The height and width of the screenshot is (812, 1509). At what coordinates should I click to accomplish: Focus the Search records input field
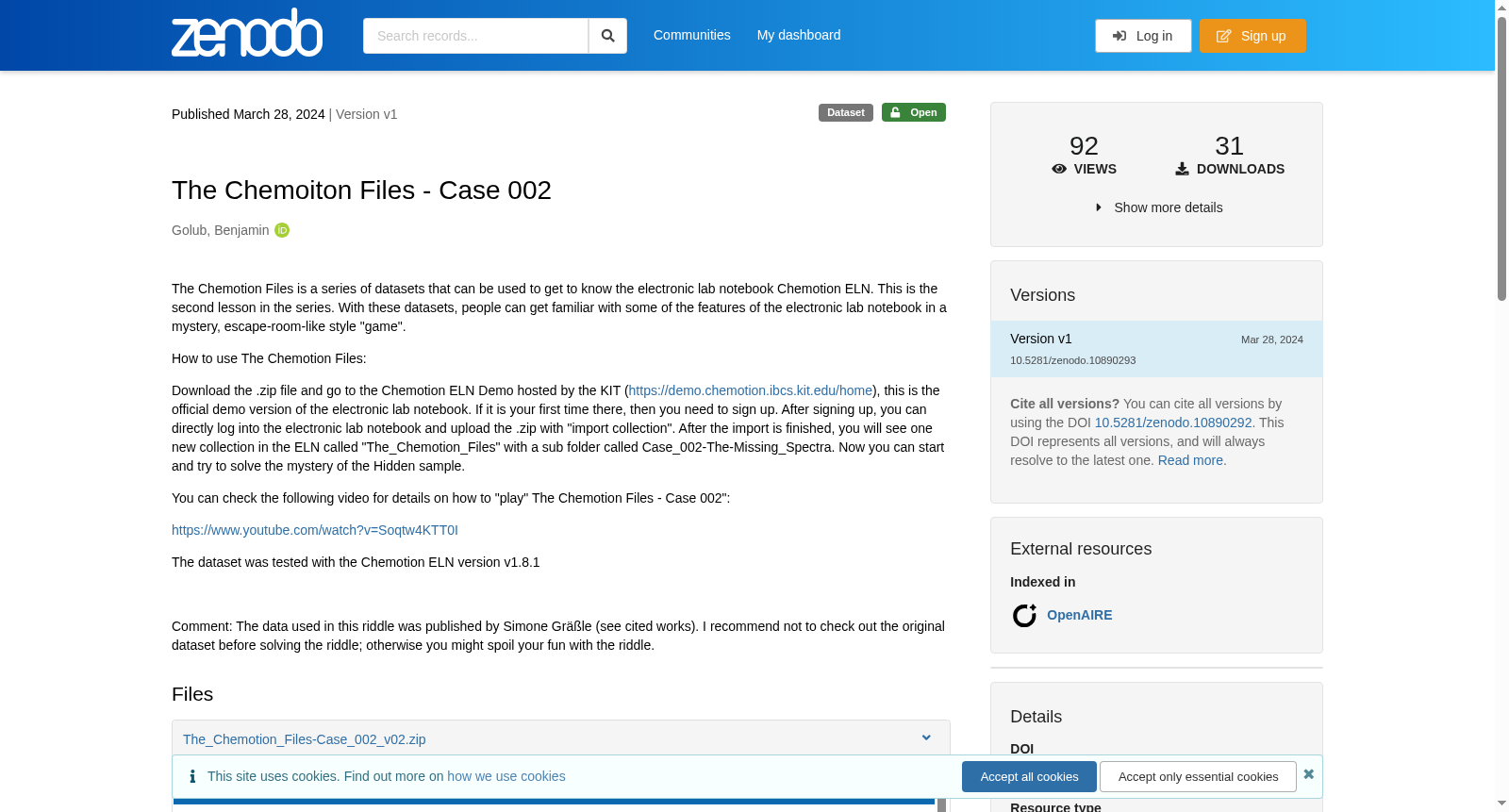pos(475,36)
